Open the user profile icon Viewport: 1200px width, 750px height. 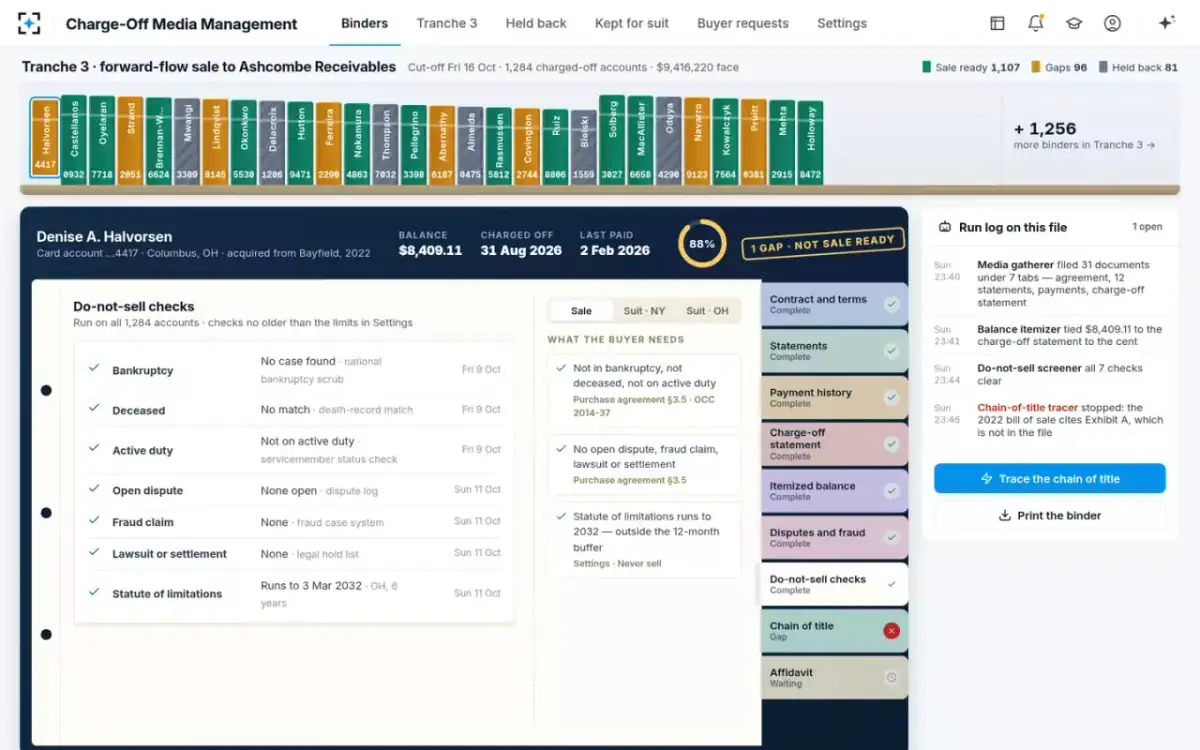click(x=1112, y=23)
